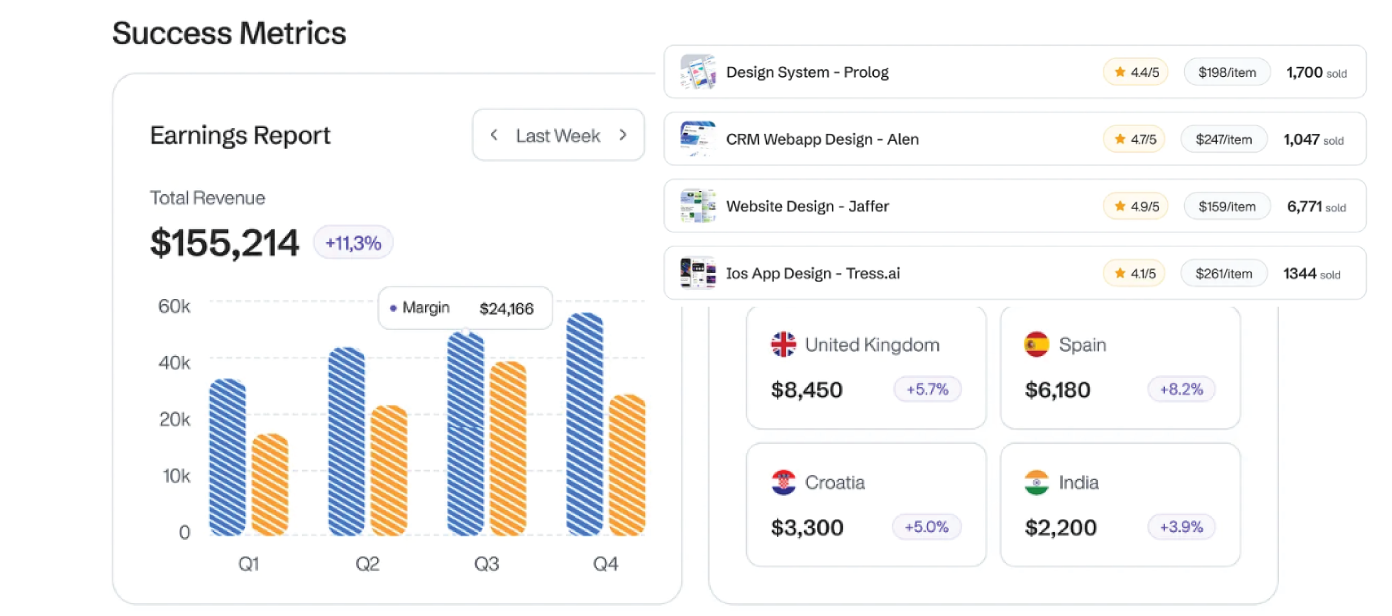1392x616 pixels.
Task: Select the Margin tooltip purple dot
Action: 393,309
